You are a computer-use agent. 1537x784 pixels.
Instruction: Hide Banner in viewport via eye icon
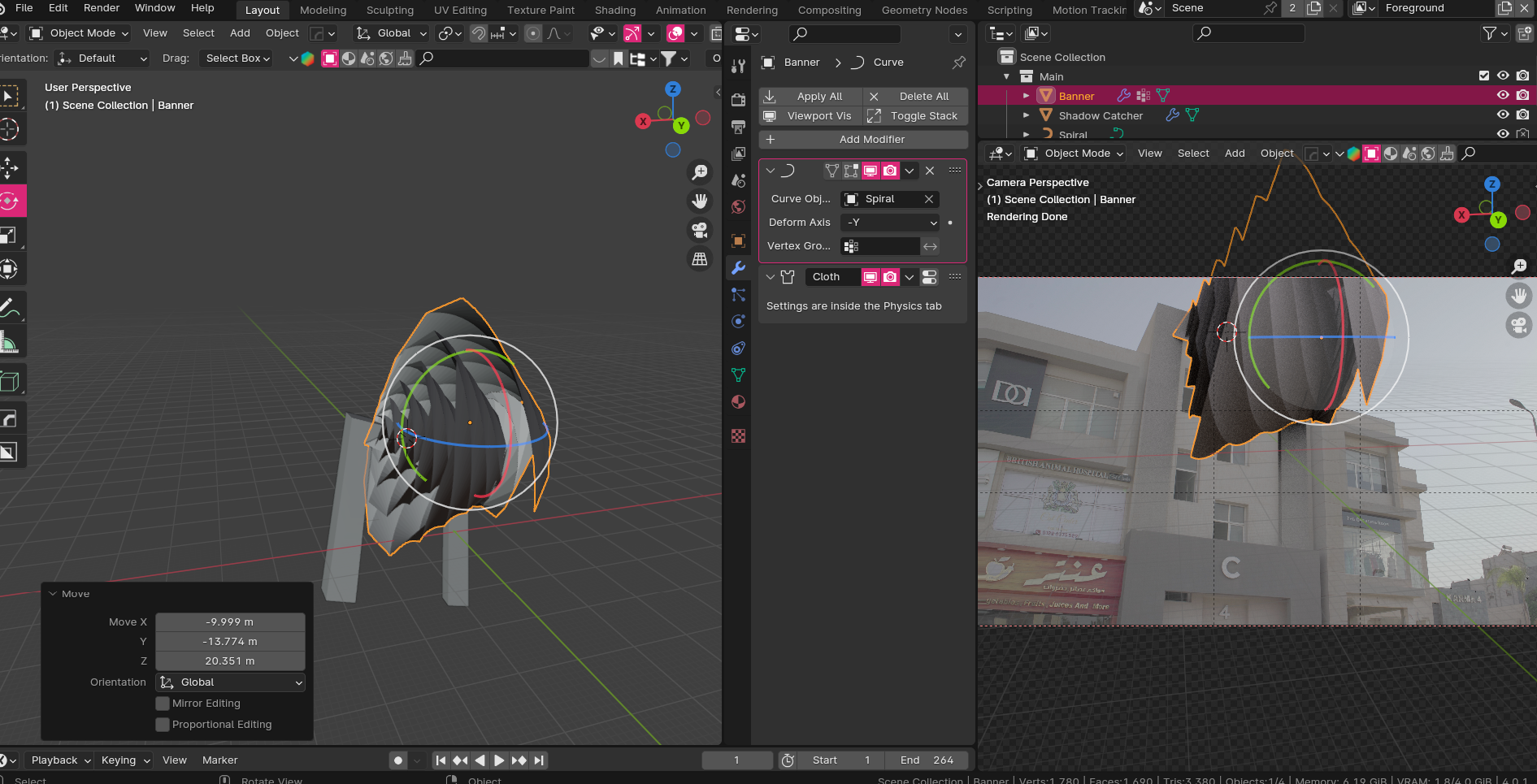[1503, 95]
